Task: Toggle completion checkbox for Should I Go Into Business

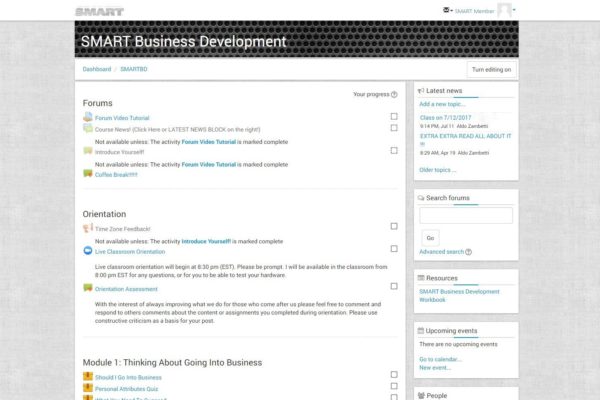Action: click(x=394, y=374)
